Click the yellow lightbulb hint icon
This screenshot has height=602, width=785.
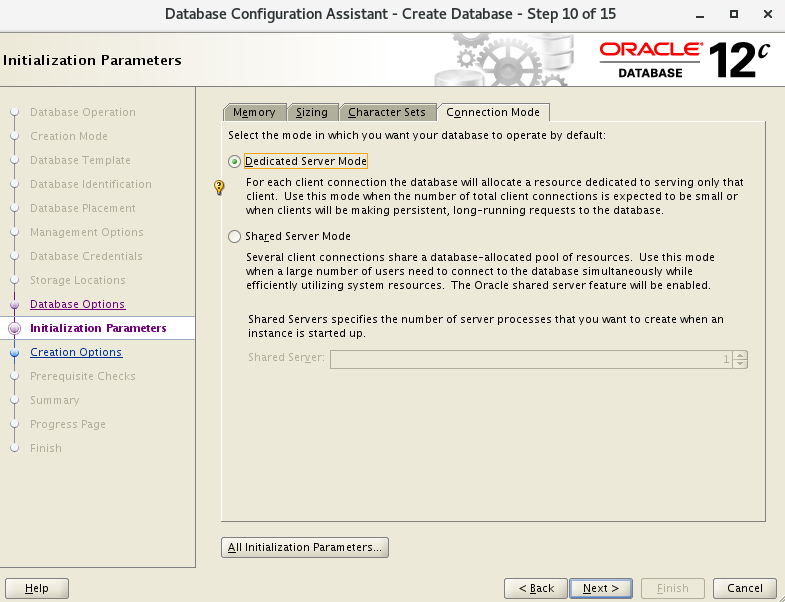(220, 186)
